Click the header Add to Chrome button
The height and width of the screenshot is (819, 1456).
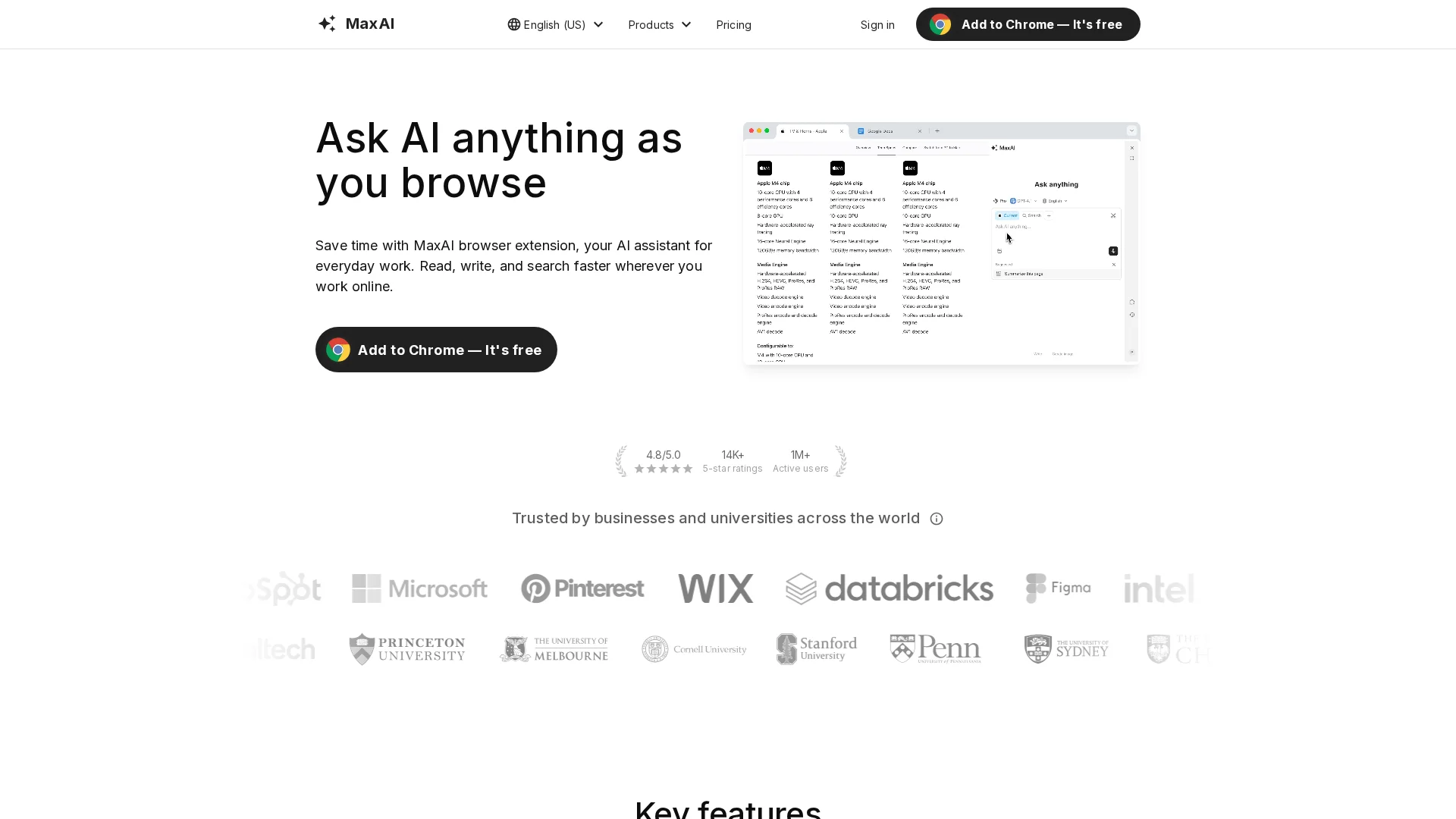click(1028, 24)
